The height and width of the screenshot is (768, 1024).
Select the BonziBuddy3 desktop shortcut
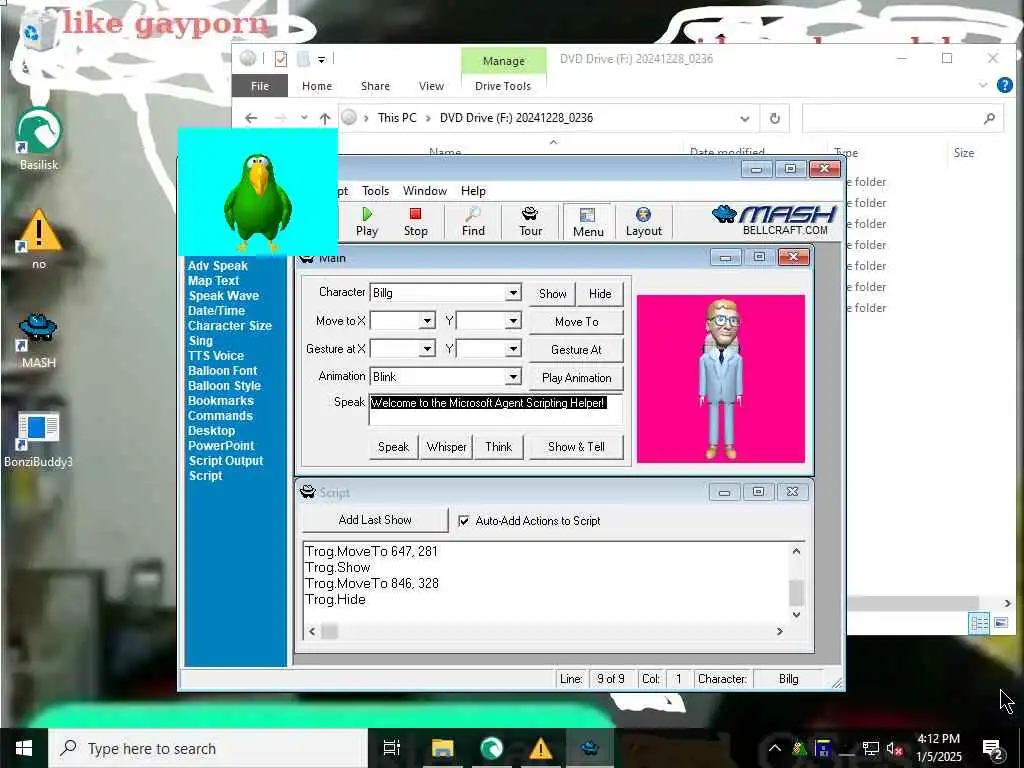(x=39, y=439)
